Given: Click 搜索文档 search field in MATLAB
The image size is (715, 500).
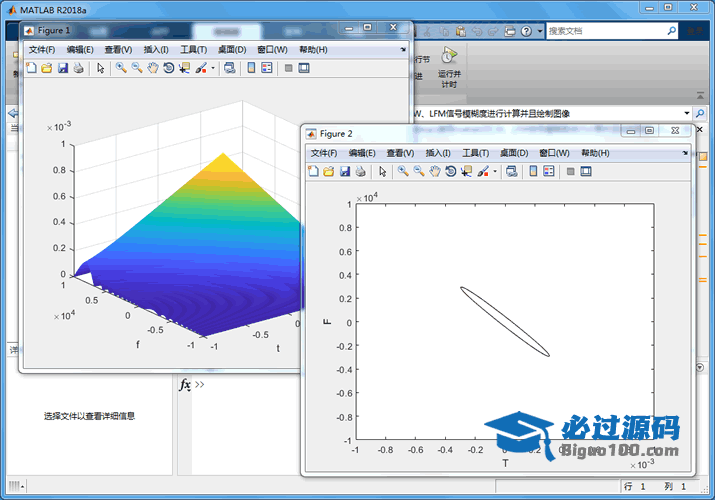Looking at the screenshot, I should [606, 31].
